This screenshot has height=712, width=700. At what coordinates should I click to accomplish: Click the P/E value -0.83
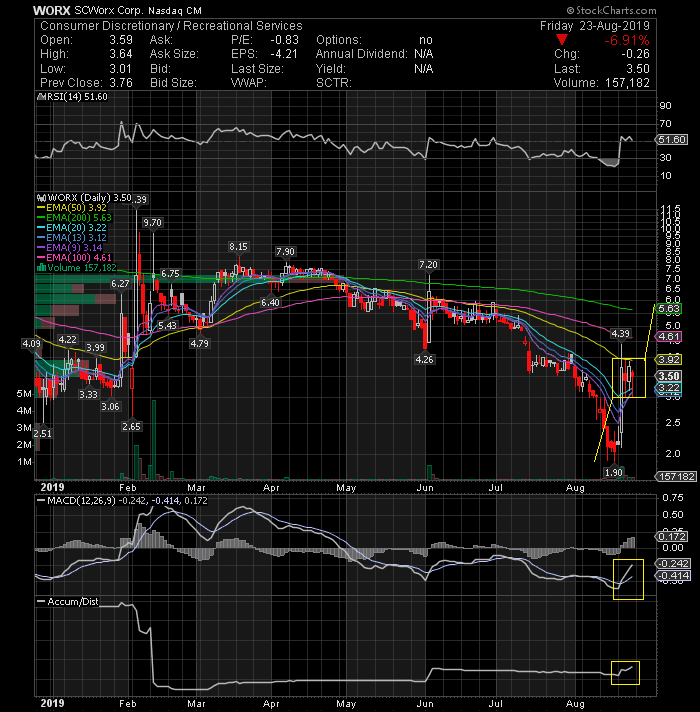(285, 40)
